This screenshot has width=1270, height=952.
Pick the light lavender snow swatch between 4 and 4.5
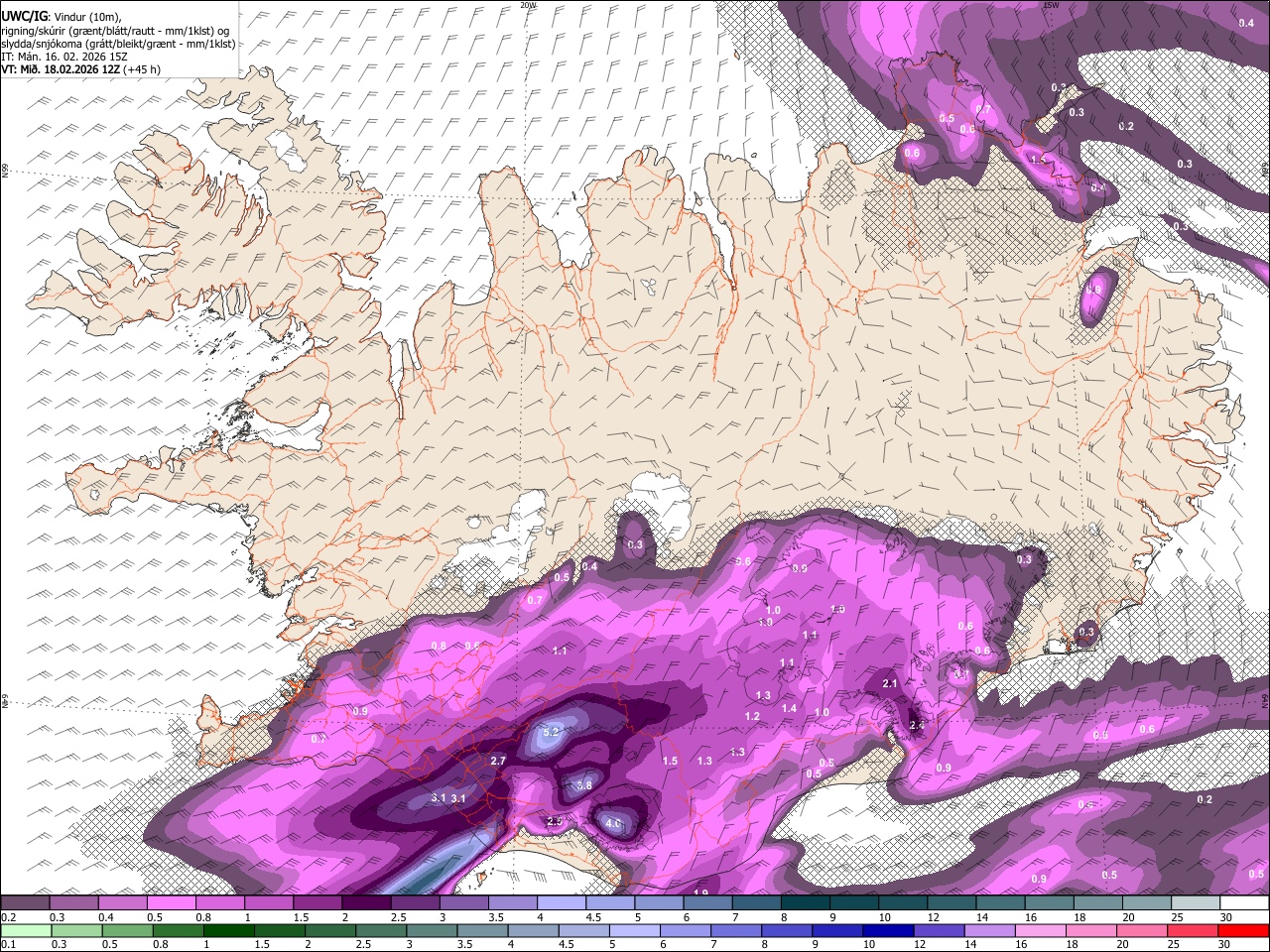[x=563, y=902]
